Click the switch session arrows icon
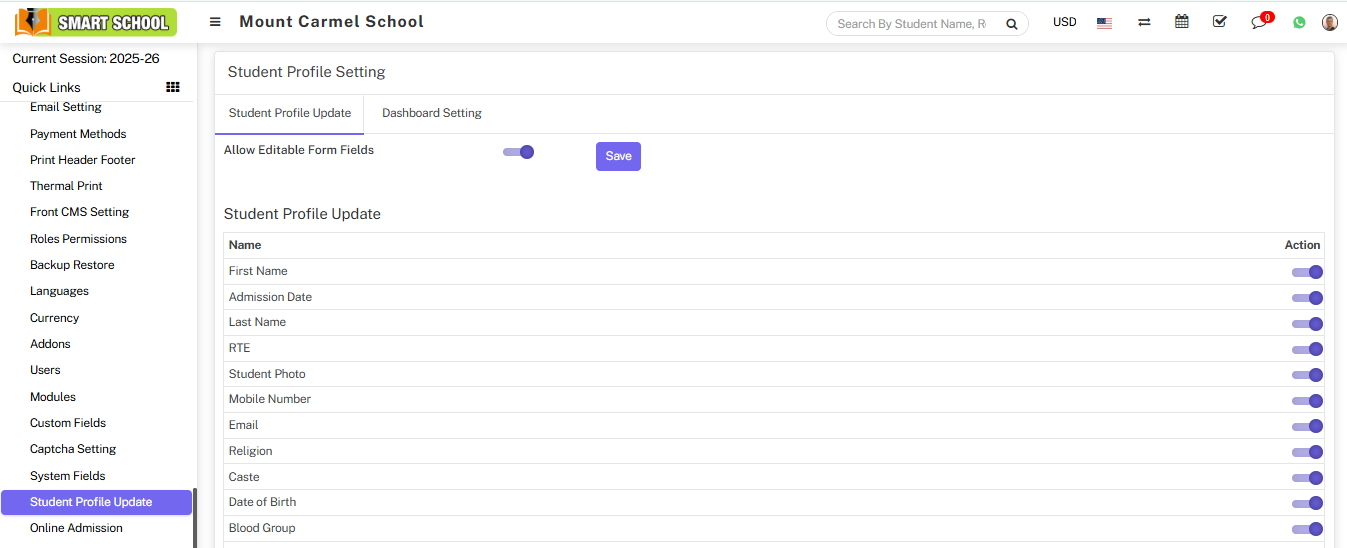 [1144, 22]
